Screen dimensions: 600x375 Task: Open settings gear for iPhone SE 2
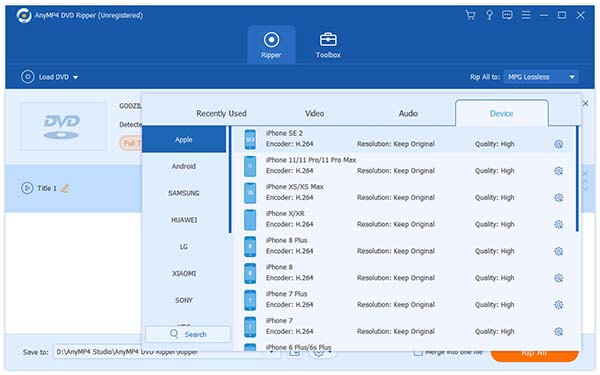coord(558,144)
